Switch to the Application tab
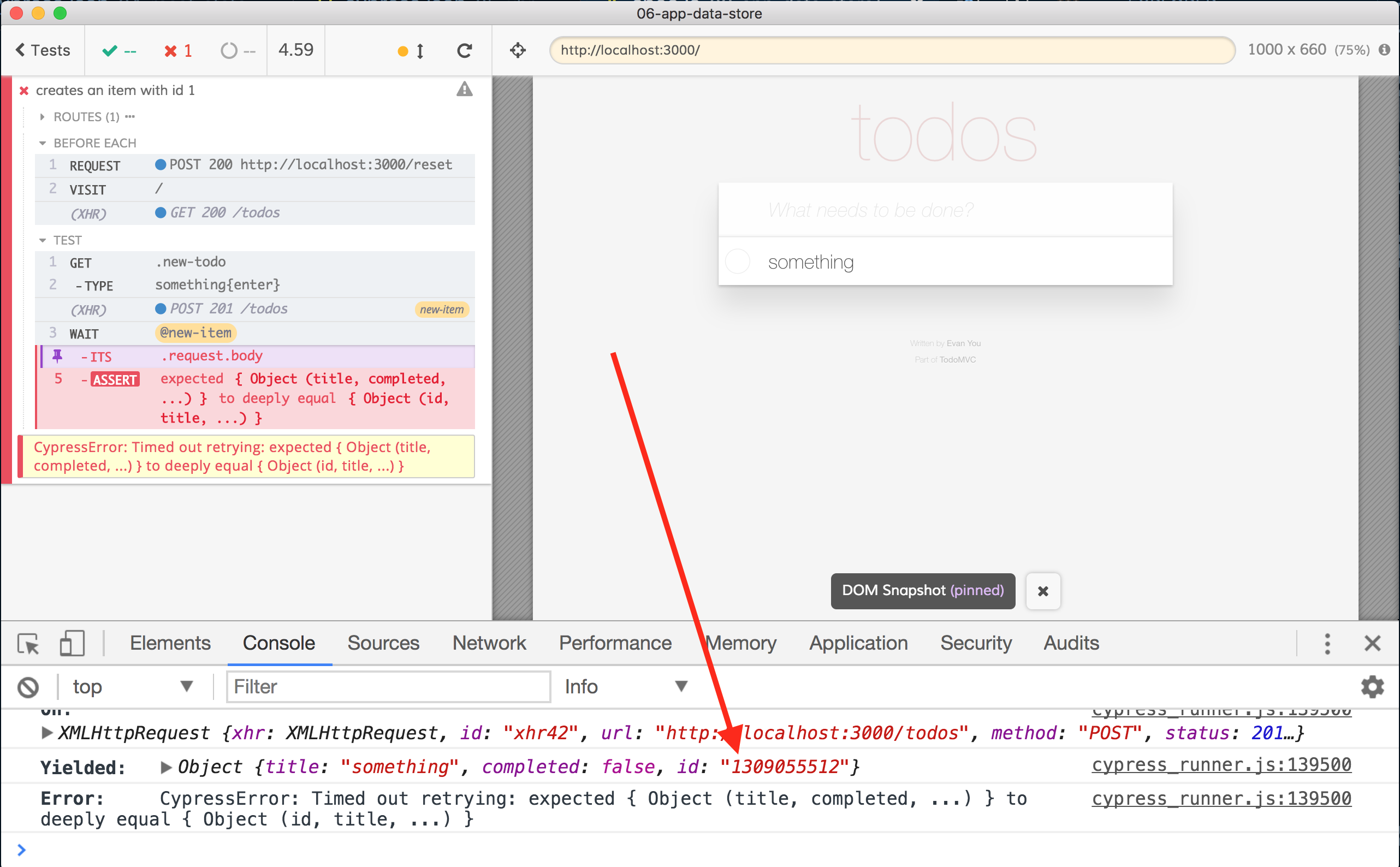The height and width of the screenshot is (867, 1400). point(858,643)
